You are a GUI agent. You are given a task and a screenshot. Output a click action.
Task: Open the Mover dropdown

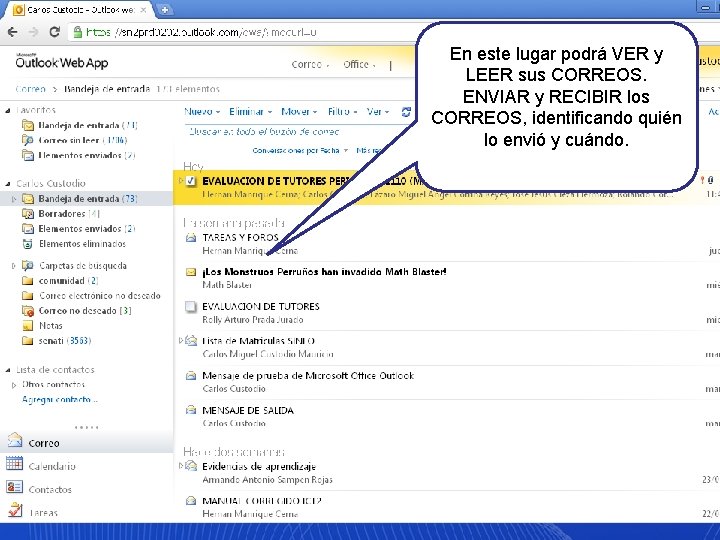point(299,112)
